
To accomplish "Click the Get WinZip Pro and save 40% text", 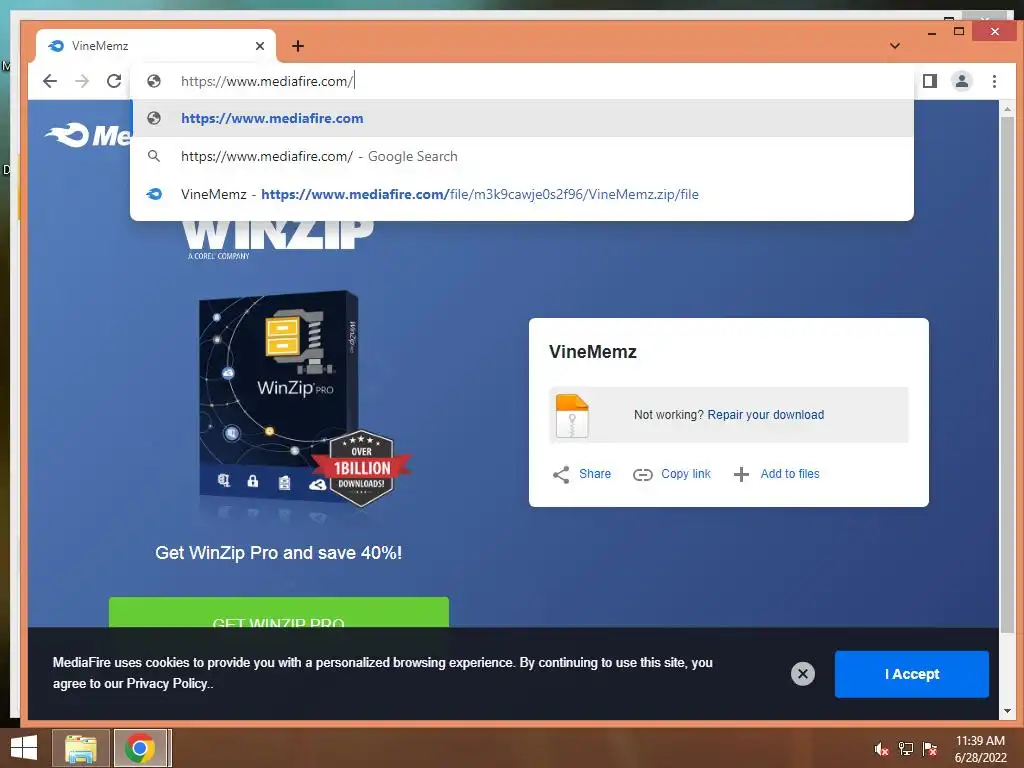I will click(279, 552).
